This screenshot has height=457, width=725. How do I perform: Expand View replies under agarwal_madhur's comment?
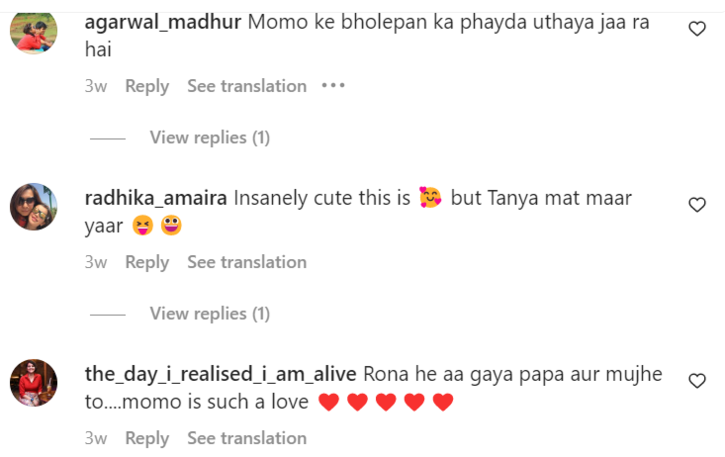pyautogui.click(x=209, y=137)
